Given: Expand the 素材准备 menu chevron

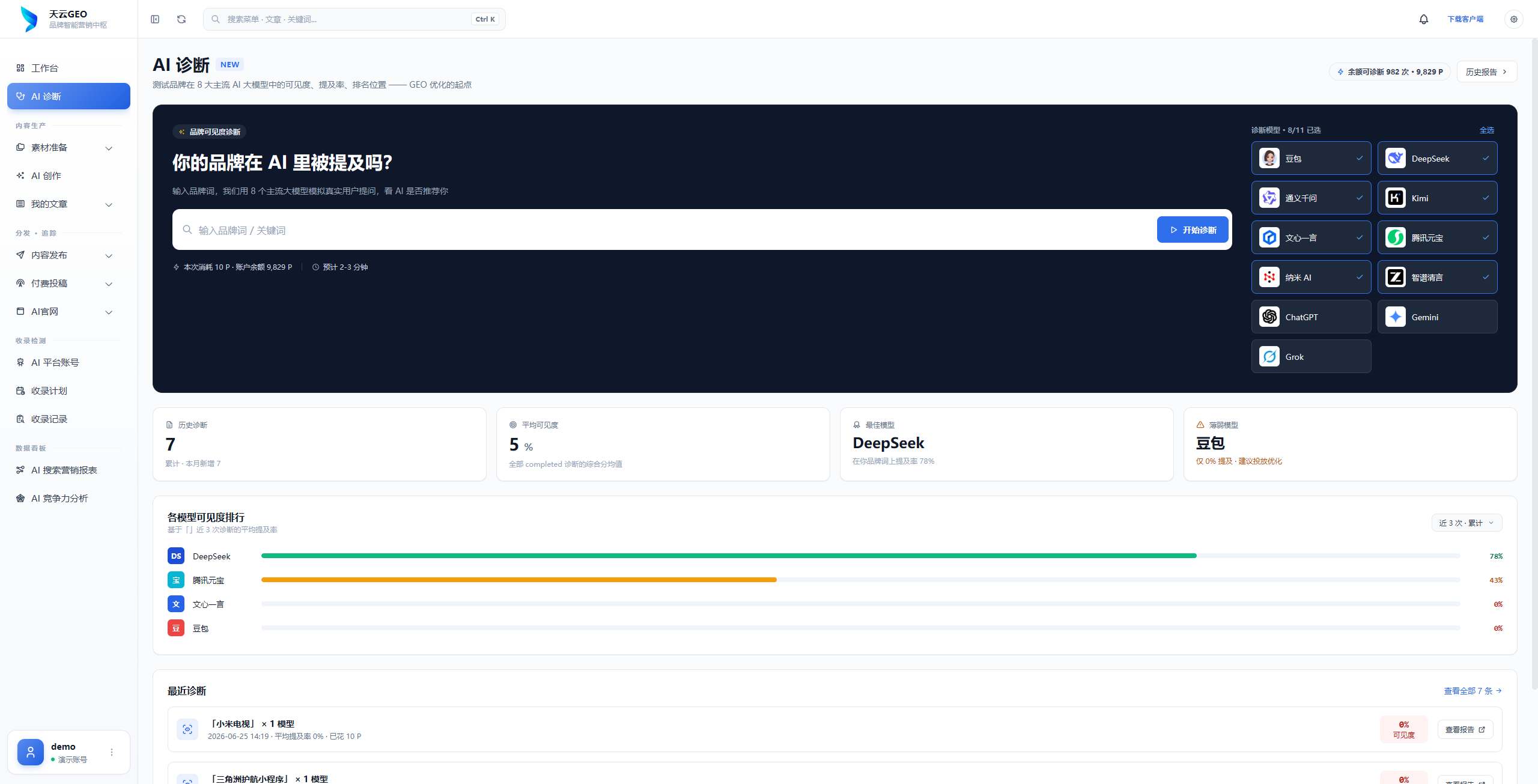Looking at the screenshot, I should (109, 148).
